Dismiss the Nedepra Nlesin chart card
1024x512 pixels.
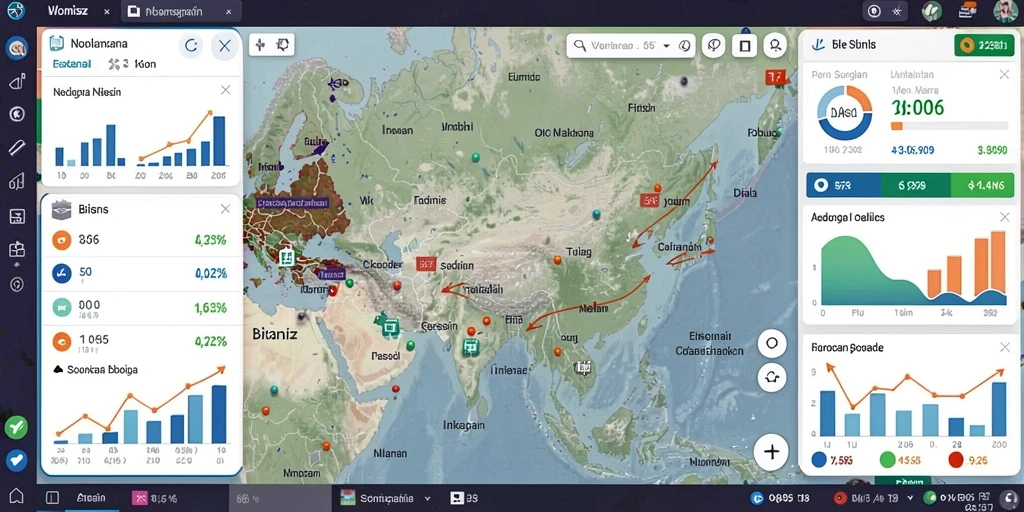225,90
